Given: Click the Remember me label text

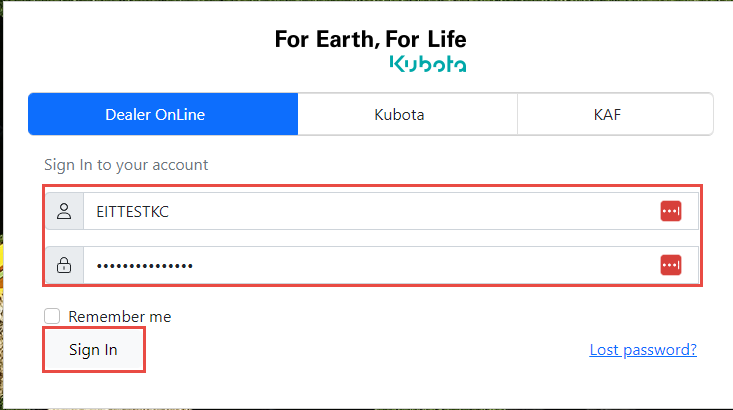Looking at the screenshot, I should pos(120,316).
